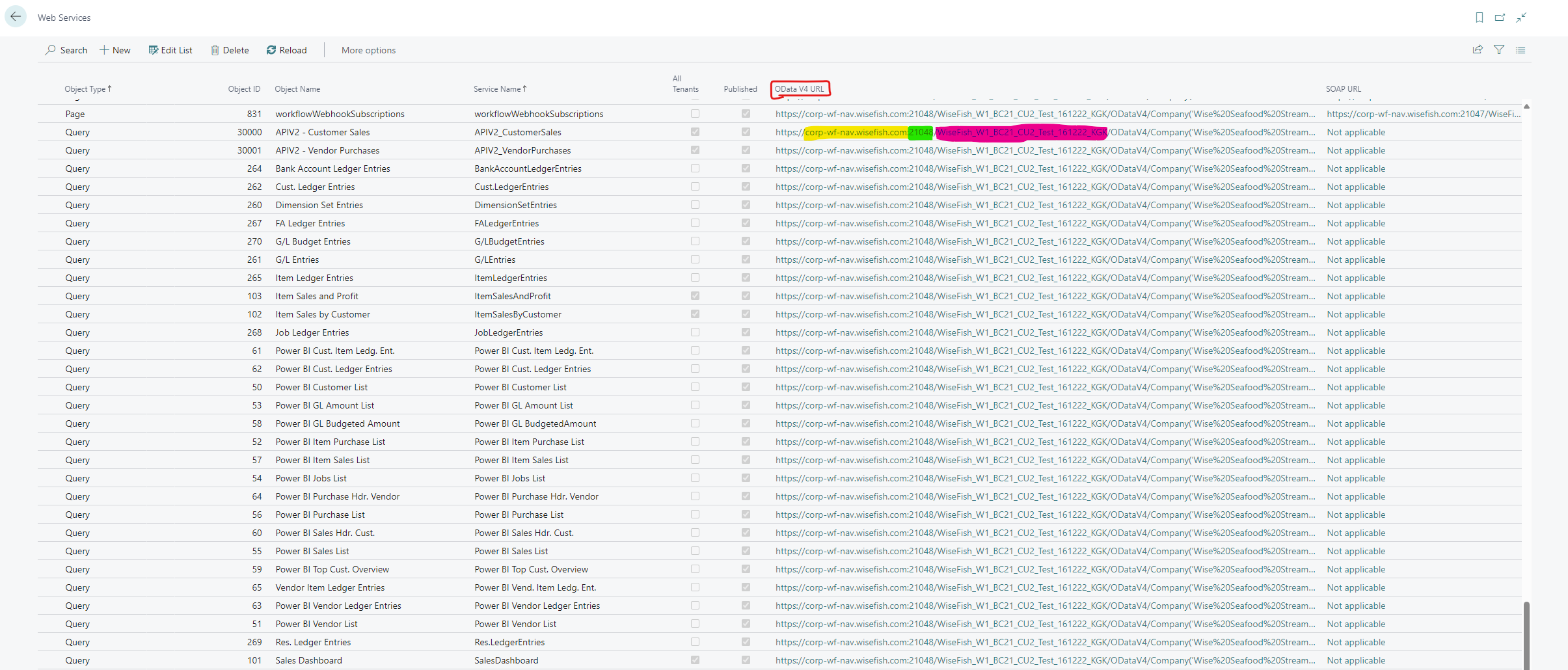Open the More options menu

[x=368, y=50]
